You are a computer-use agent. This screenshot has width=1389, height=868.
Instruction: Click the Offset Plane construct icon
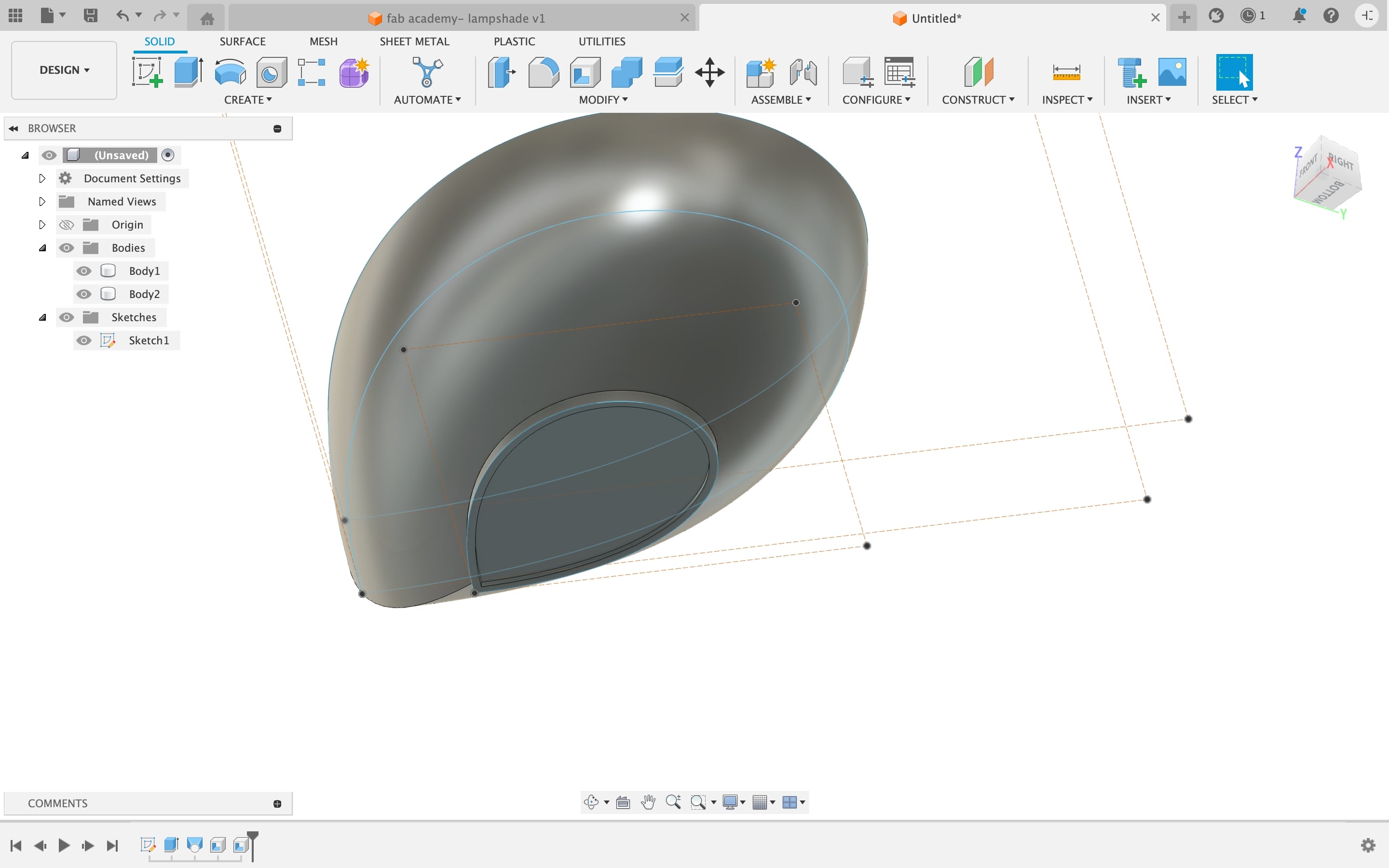coord(978,72)
